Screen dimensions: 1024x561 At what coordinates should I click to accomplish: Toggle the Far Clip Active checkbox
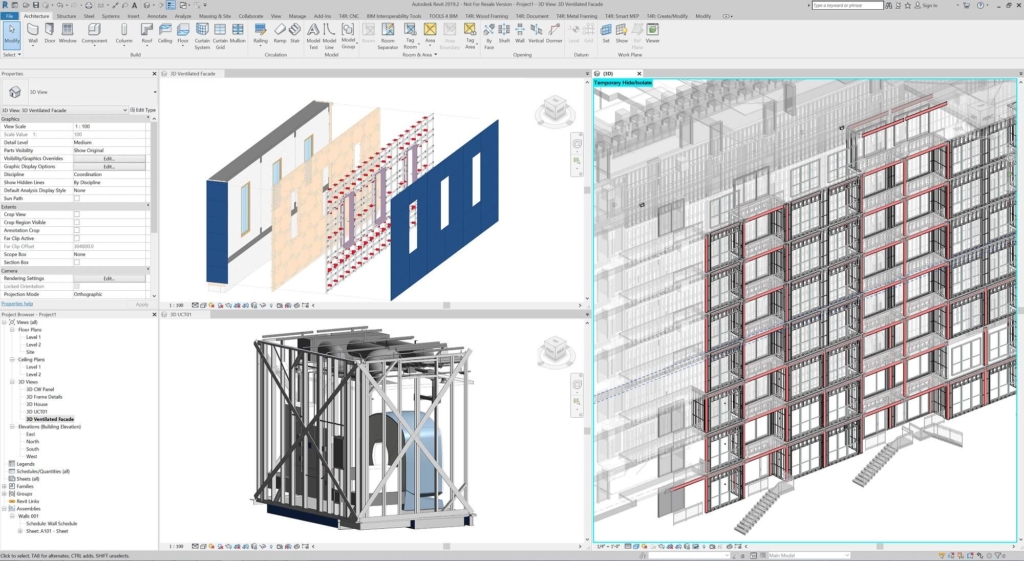(76, 238)
